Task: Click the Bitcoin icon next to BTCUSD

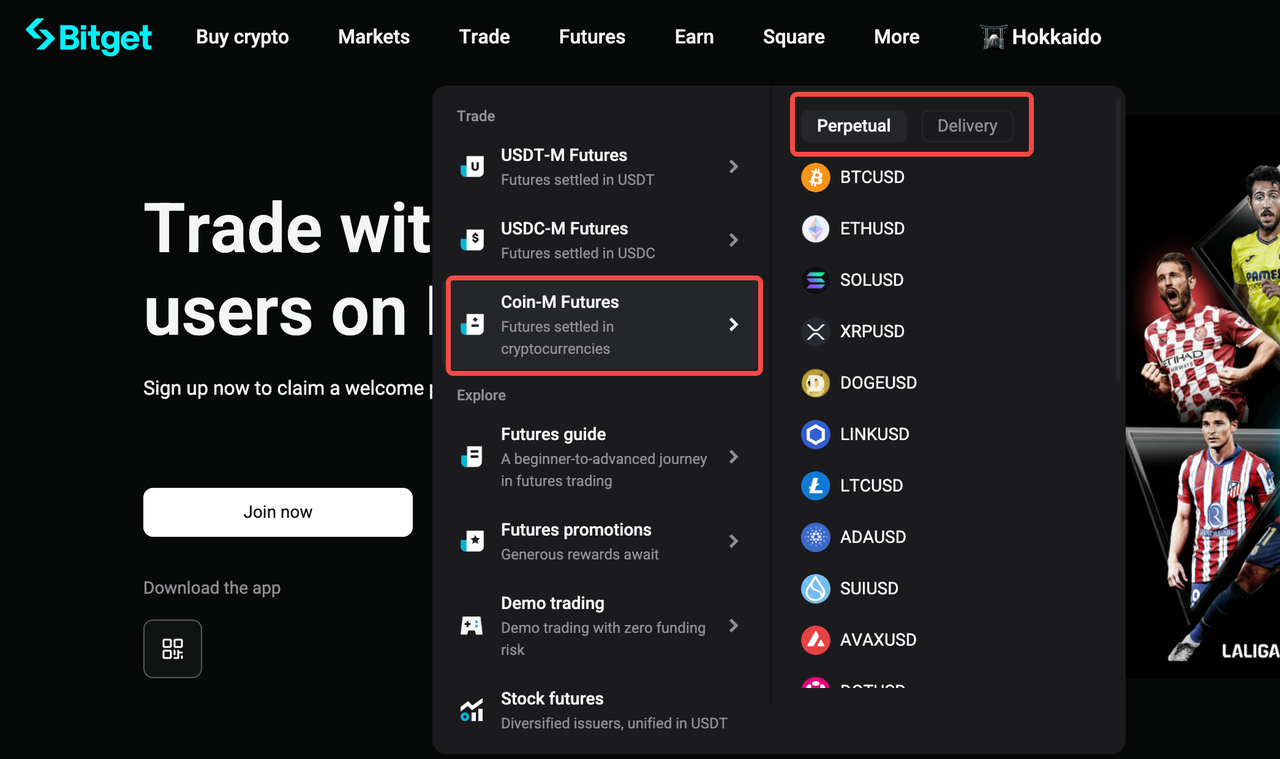Action: 815,176
